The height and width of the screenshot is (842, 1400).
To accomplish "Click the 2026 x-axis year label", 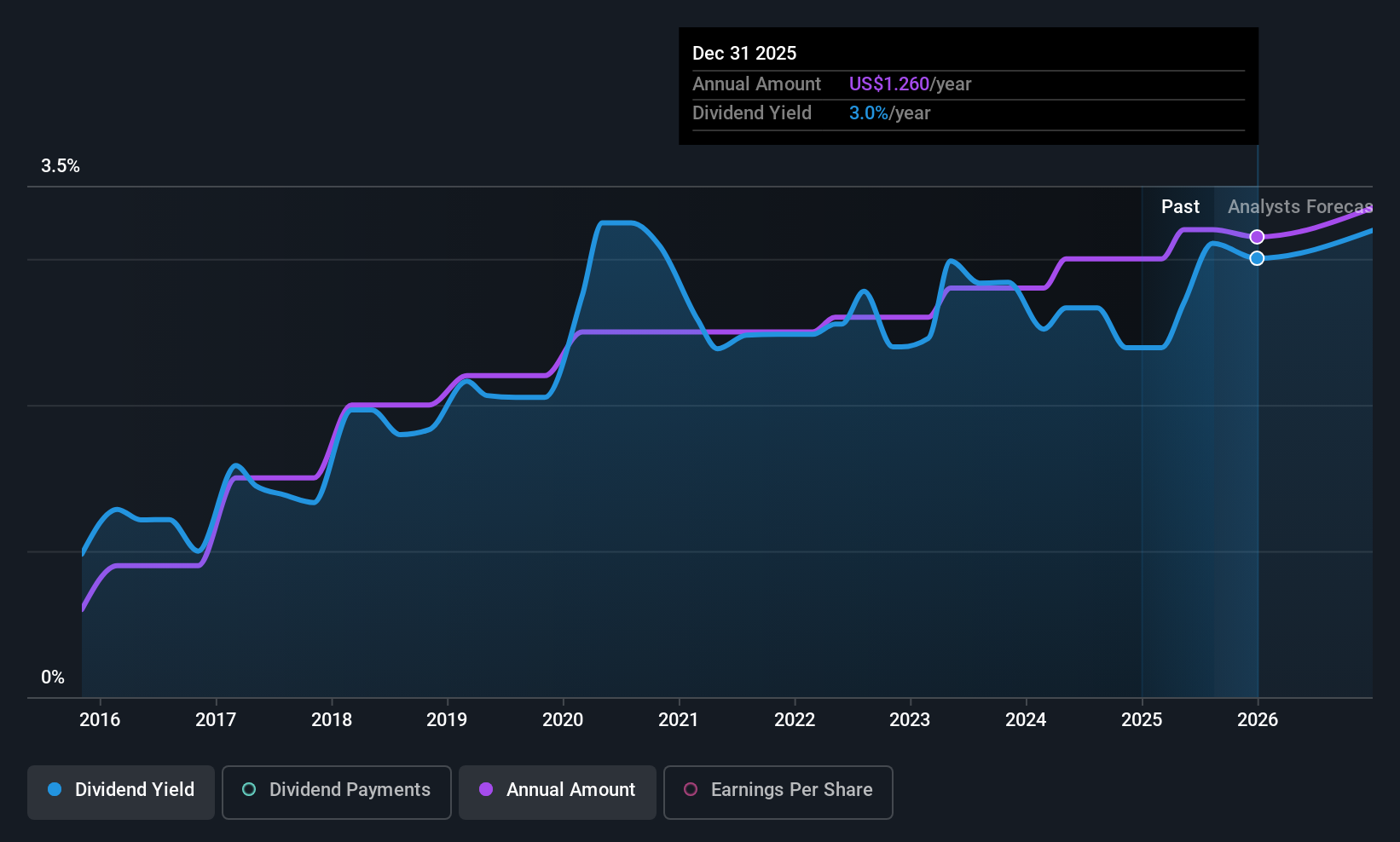I will click(x=1258, y=719).
